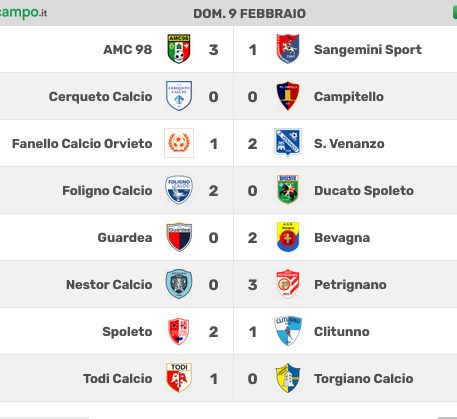Open the Clitunno team name link
This screenshot has height=419, width=457.
coord(342,332)
